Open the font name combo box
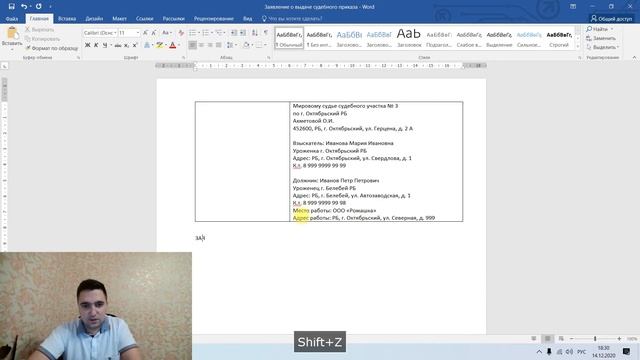This screenshot has width=640, height=360. tap(100, 33)
